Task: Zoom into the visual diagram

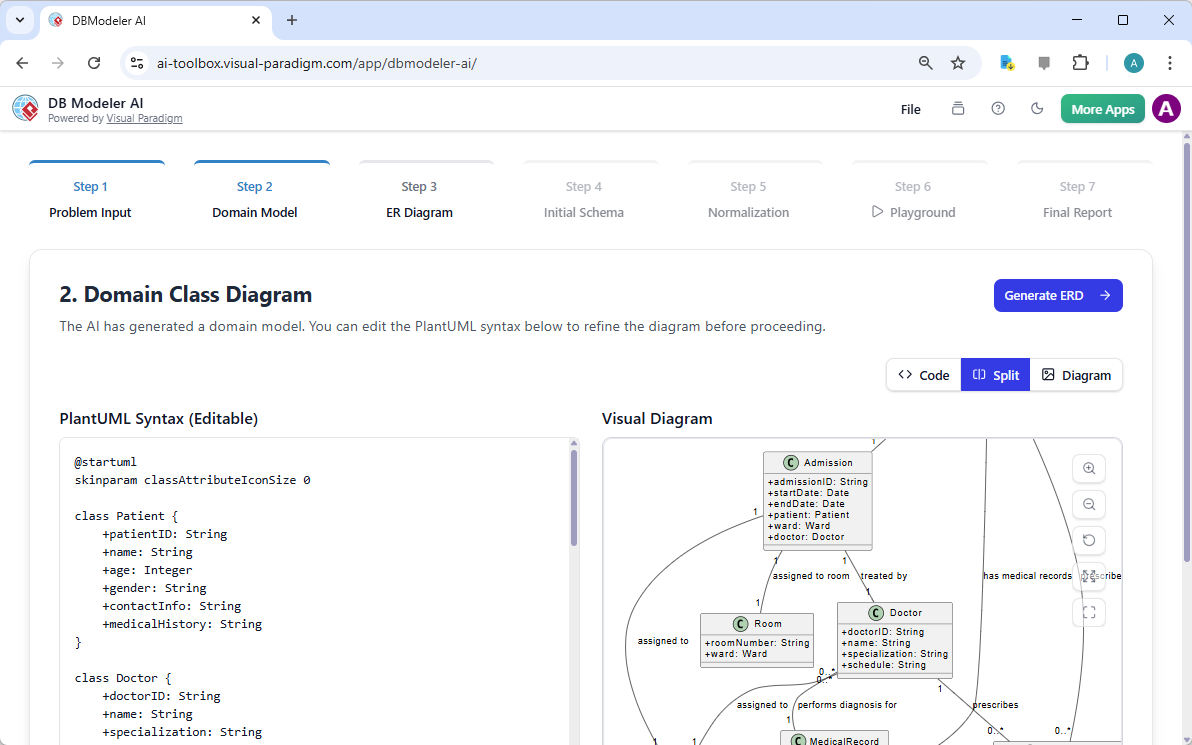Action: coord(1088,468)
